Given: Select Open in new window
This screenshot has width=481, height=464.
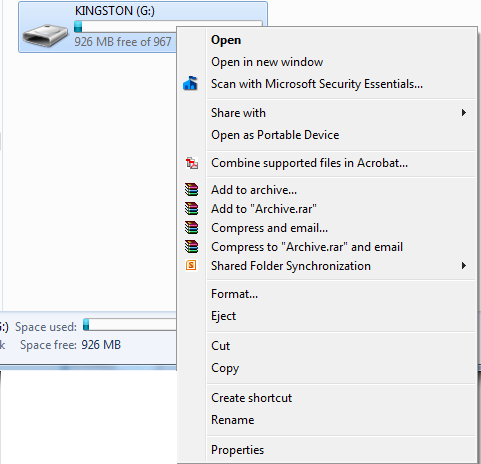Looking at the screenshot, I should pyautogui.click(x=326, y=62).
